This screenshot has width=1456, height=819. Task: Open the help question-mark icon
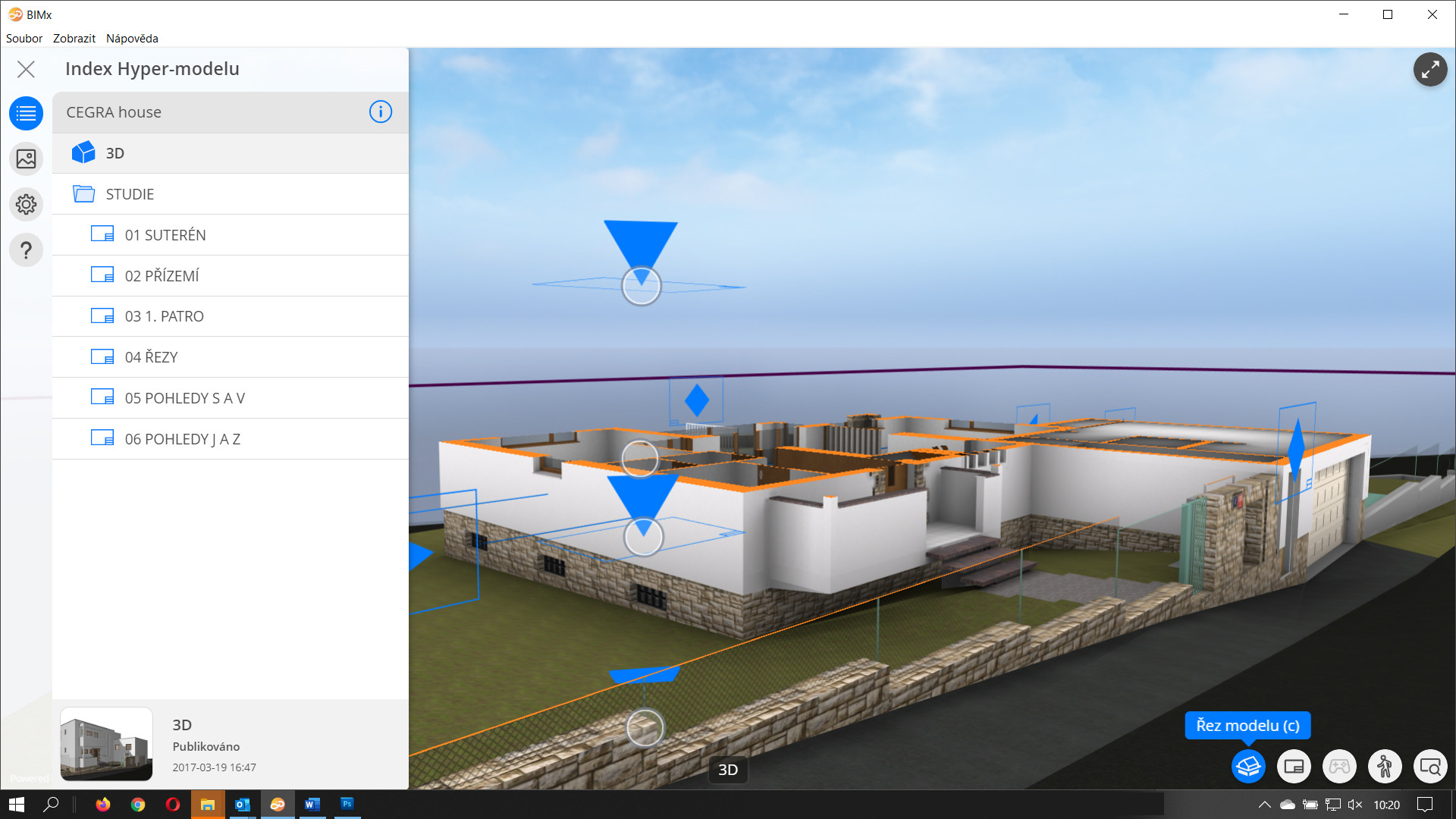26,249
